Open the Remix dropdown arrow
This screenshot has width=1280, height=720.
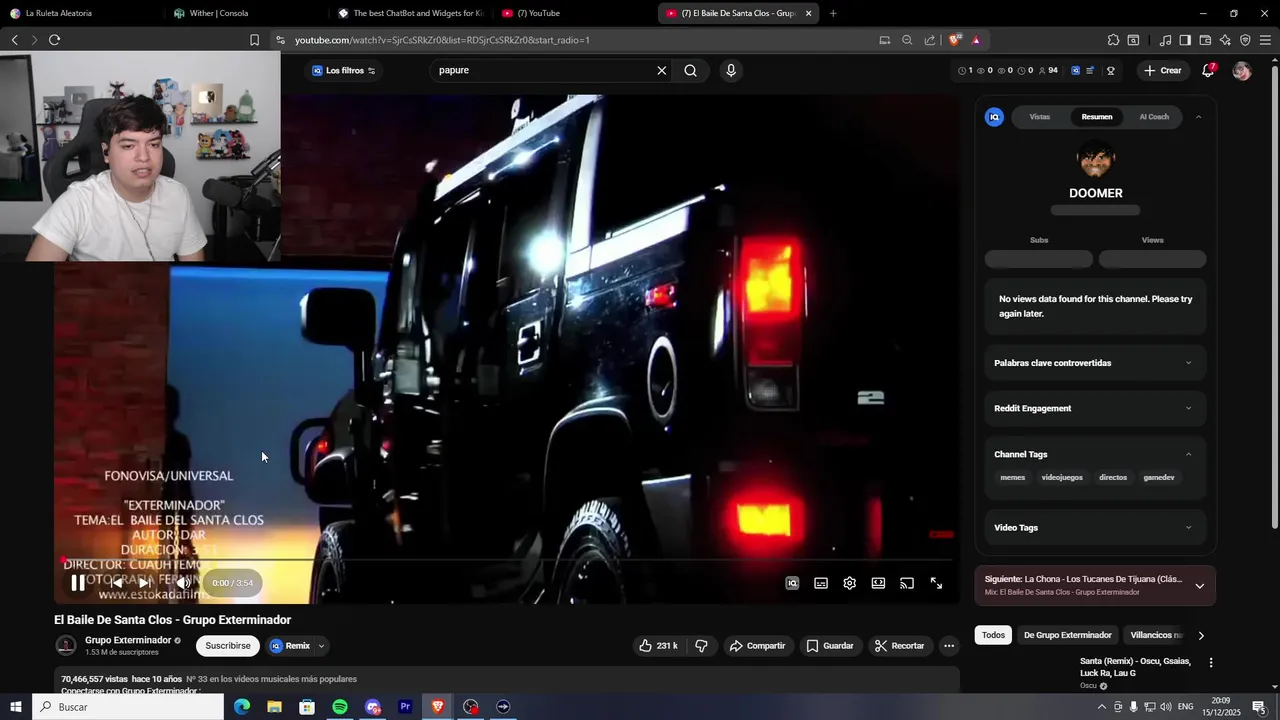click(321, 646)
